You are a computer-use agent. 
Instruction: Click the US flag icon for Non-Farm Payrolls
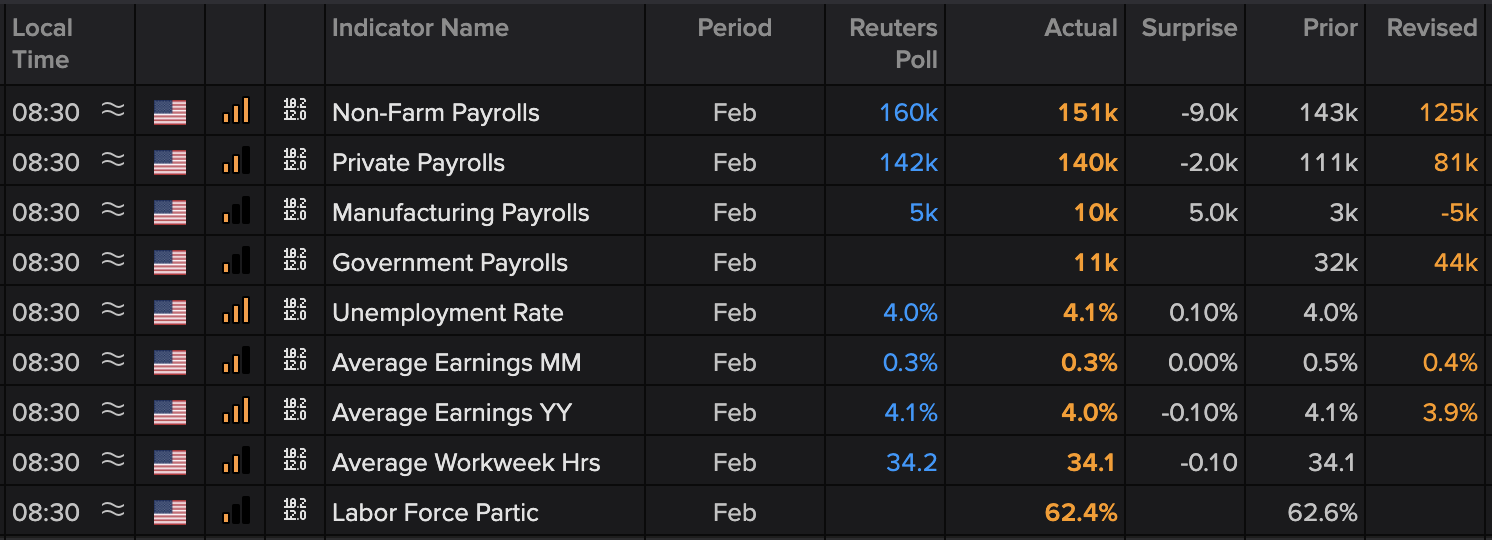tap(170, 112)
